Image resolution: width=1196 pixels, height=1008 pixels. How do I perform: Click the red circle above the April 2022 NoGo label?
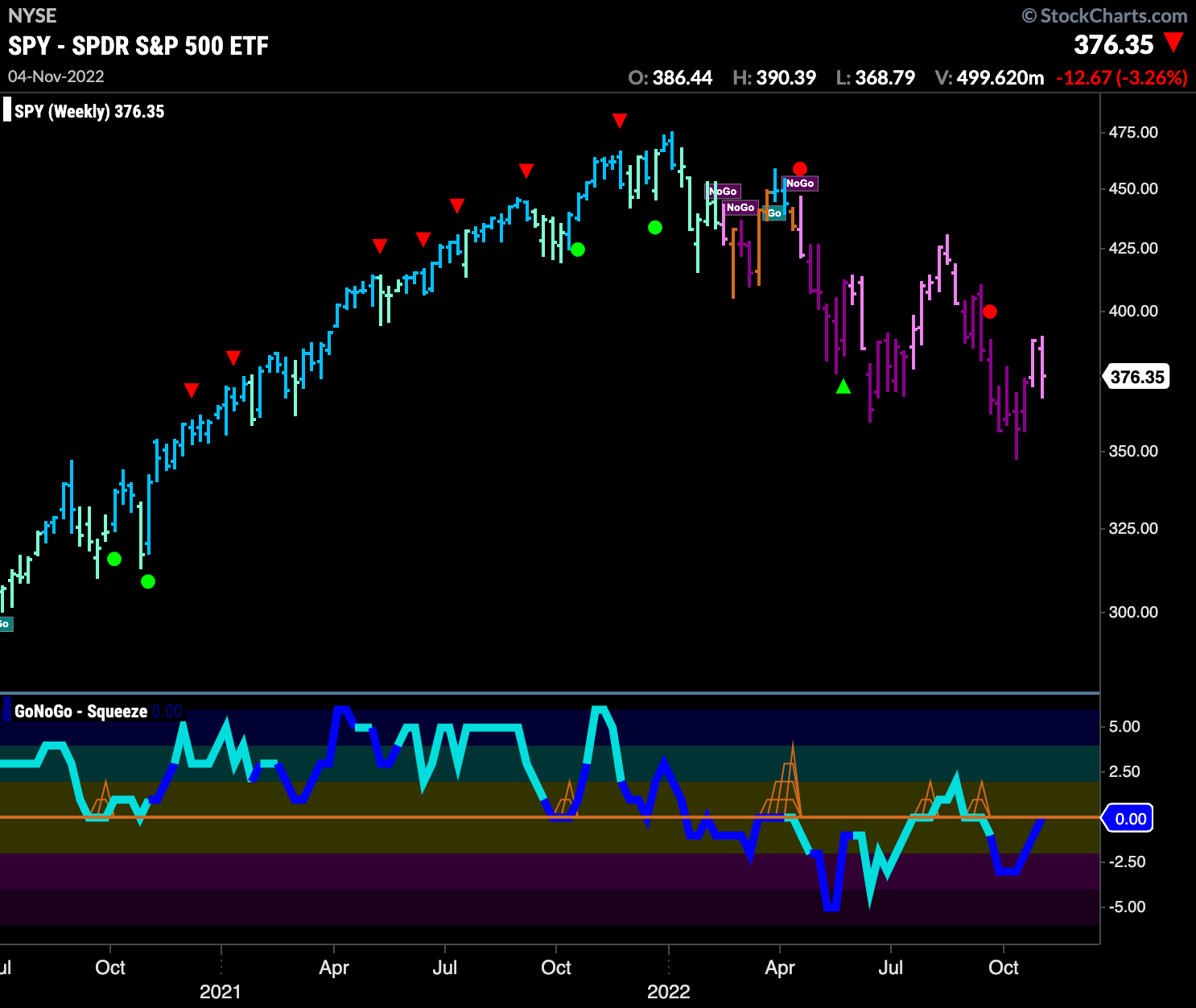[x=799, y=169]
